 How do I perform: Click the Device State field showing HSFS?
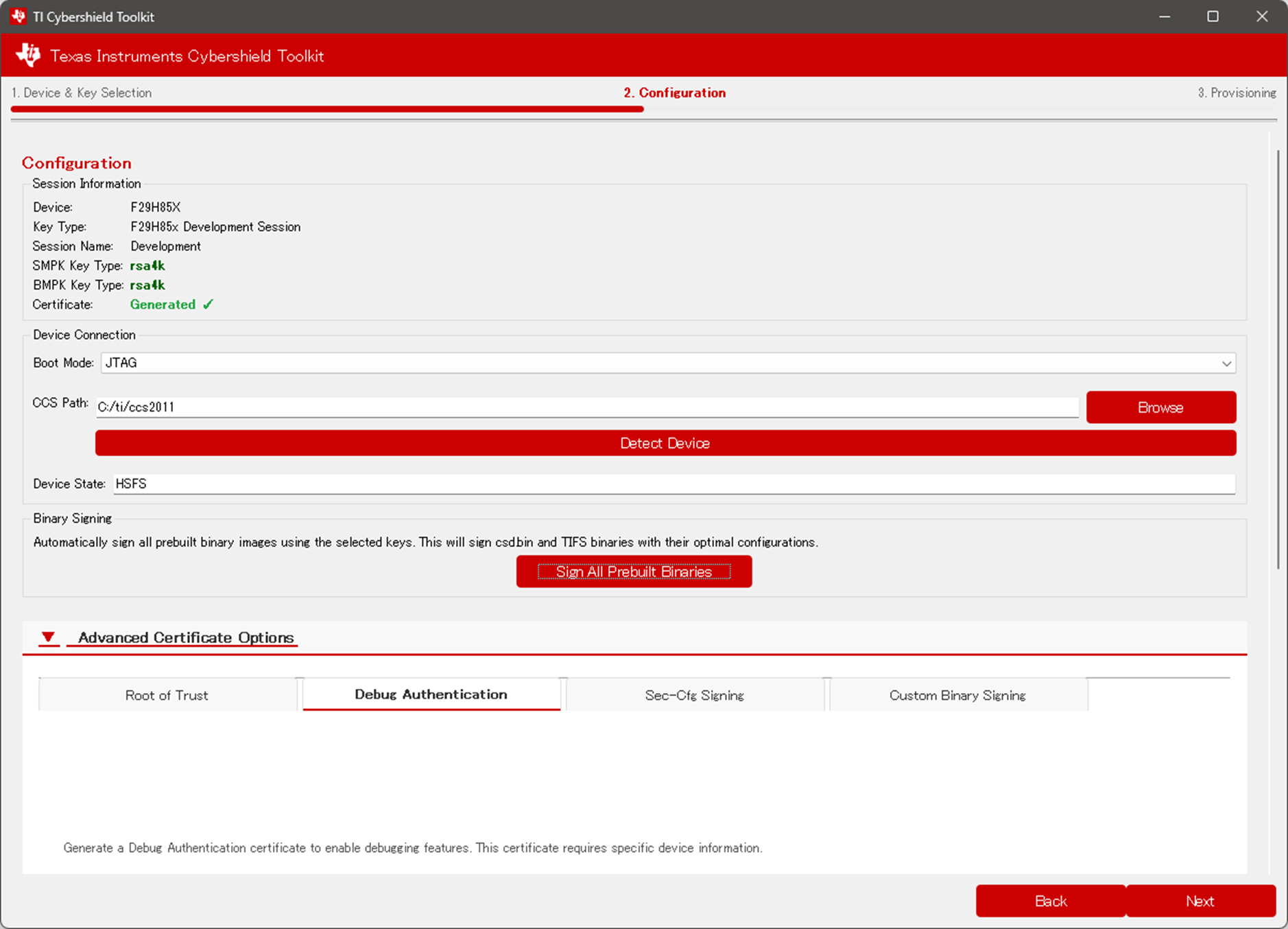(674, 483)
